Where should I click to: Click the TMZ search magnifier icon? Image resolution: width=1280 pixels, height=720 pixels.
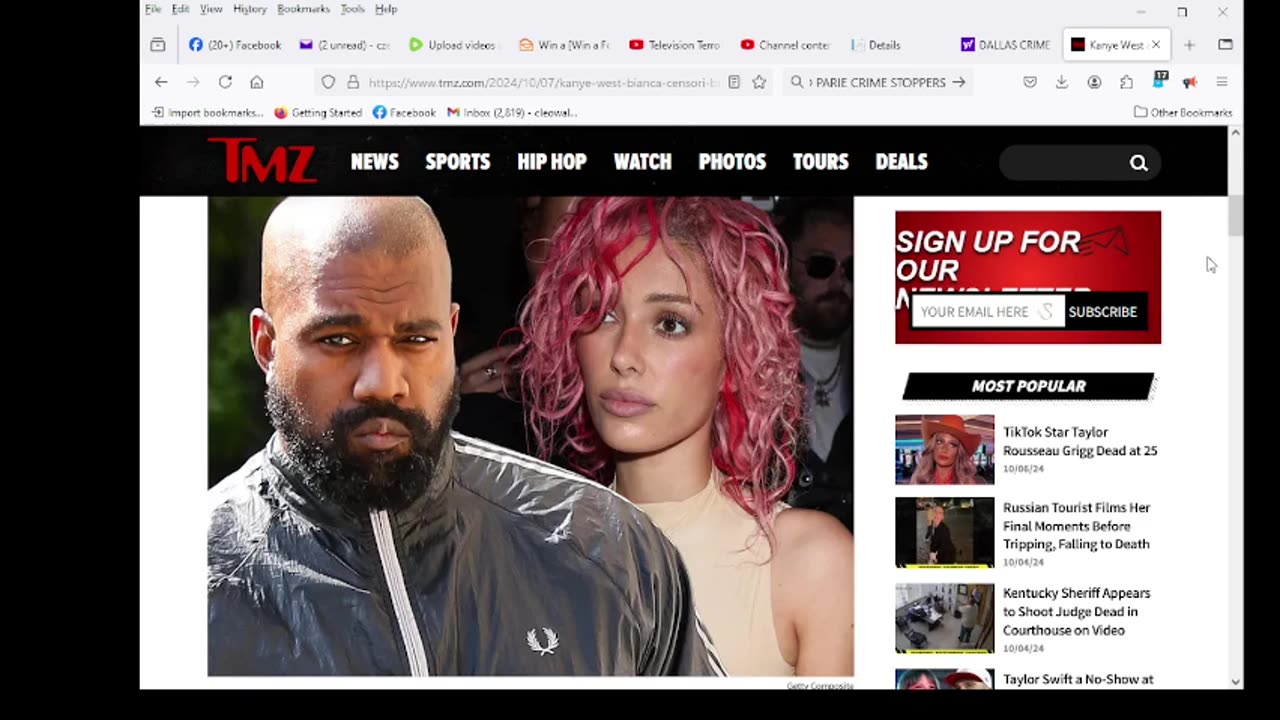pyautogui.click(x=1138, y=163)
